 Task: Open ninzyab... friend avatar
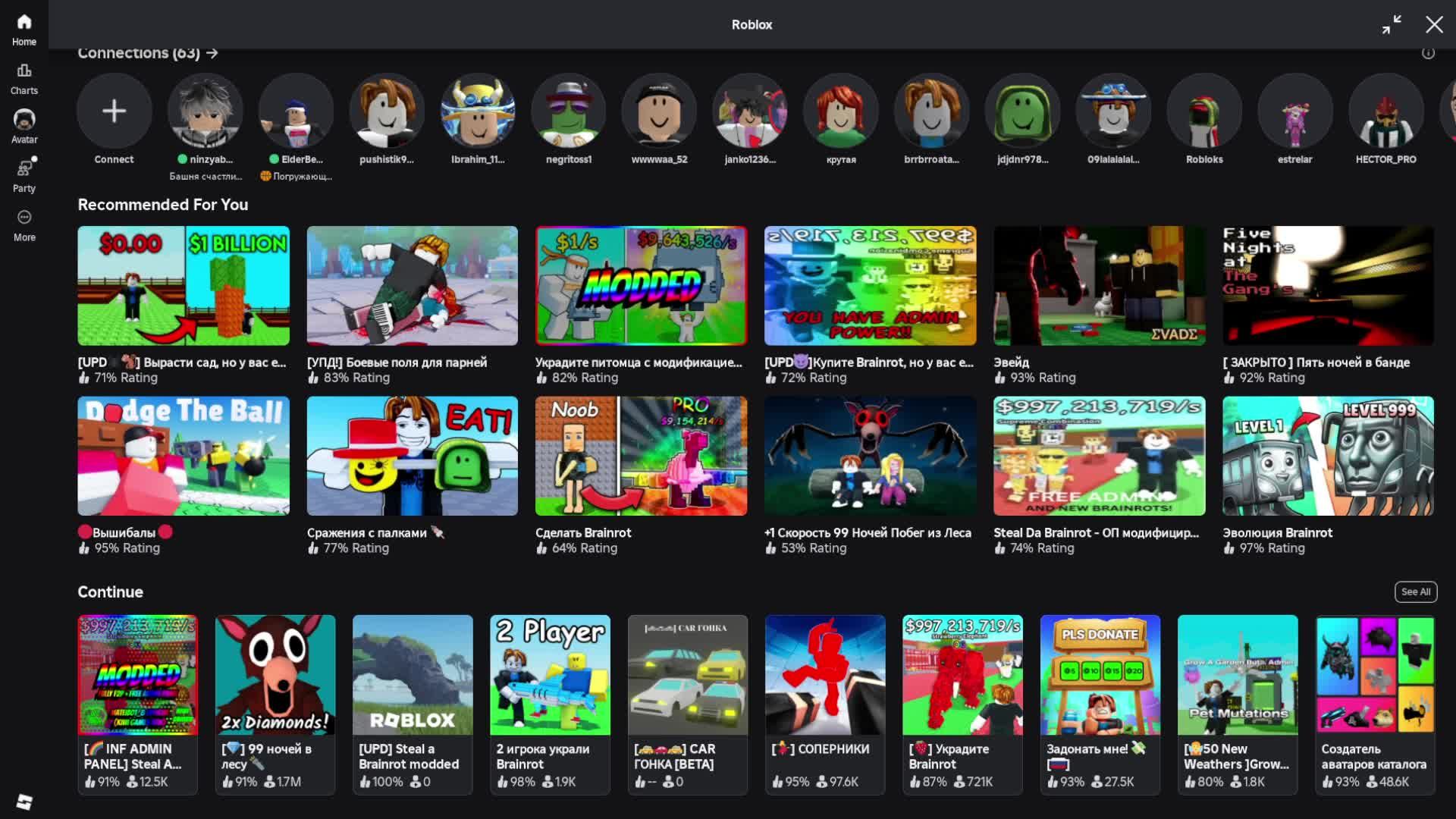pyautogui.click(x=205, y=111)
